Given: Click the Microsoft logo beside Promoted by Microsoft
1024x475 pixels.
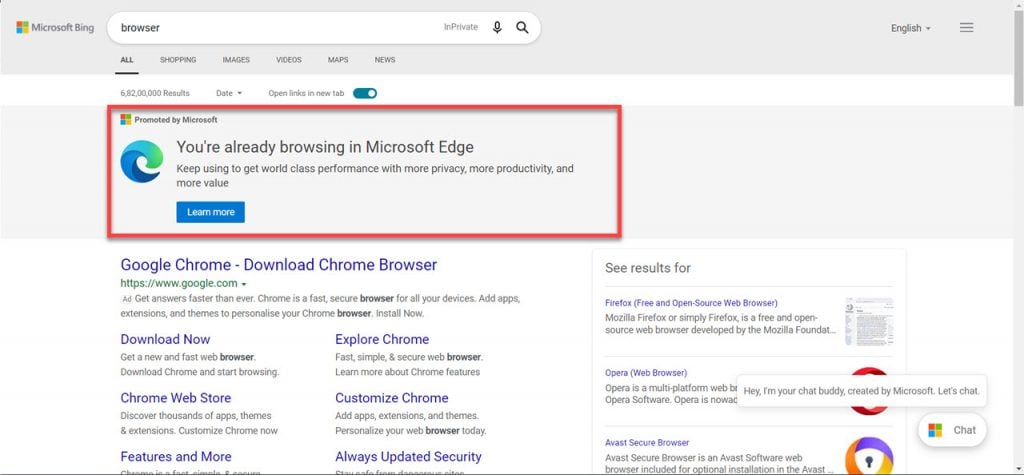Looking at the screenshot, I should point(125,120).
